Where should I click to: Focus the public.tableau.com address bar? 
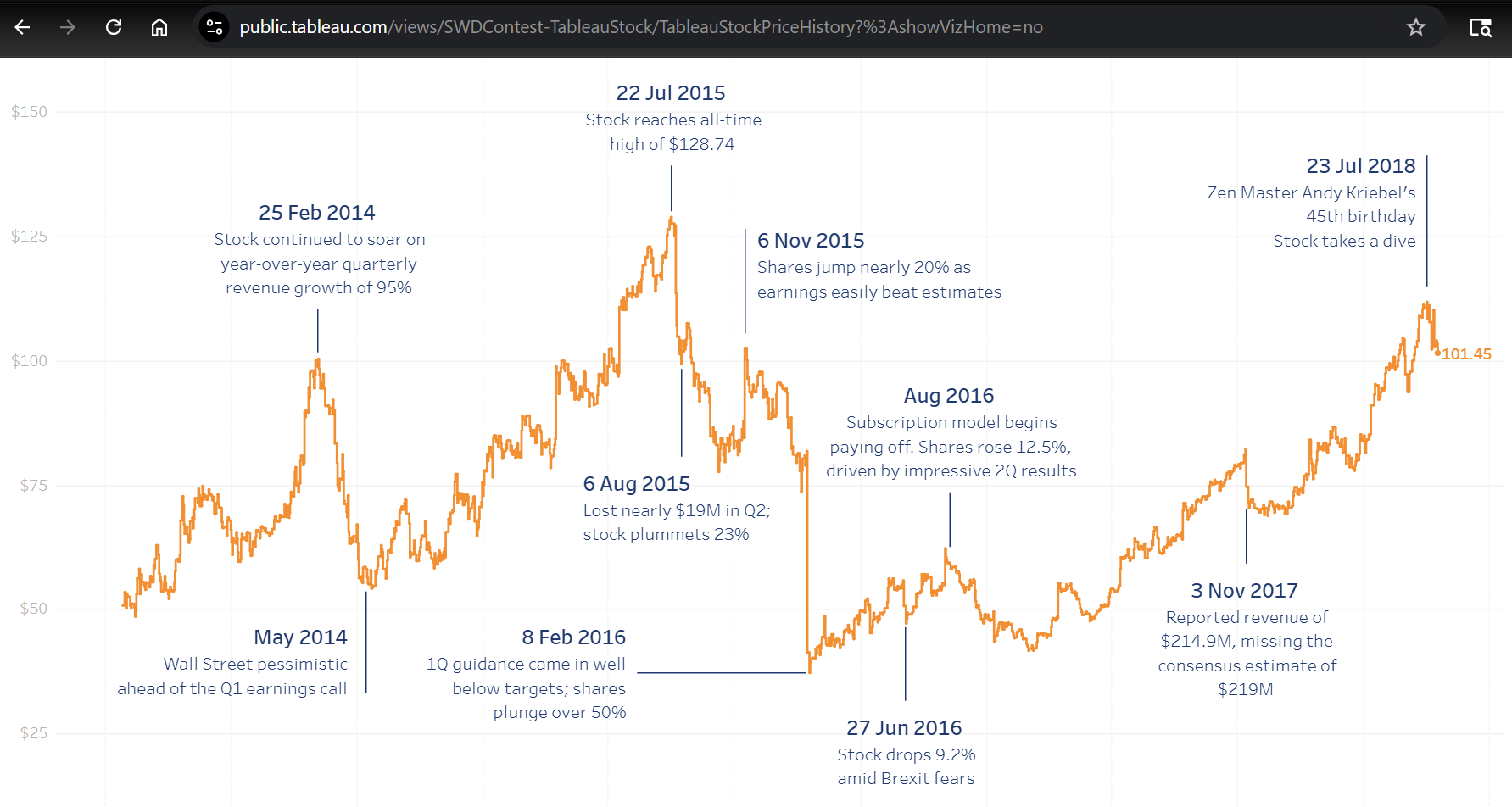640,27
